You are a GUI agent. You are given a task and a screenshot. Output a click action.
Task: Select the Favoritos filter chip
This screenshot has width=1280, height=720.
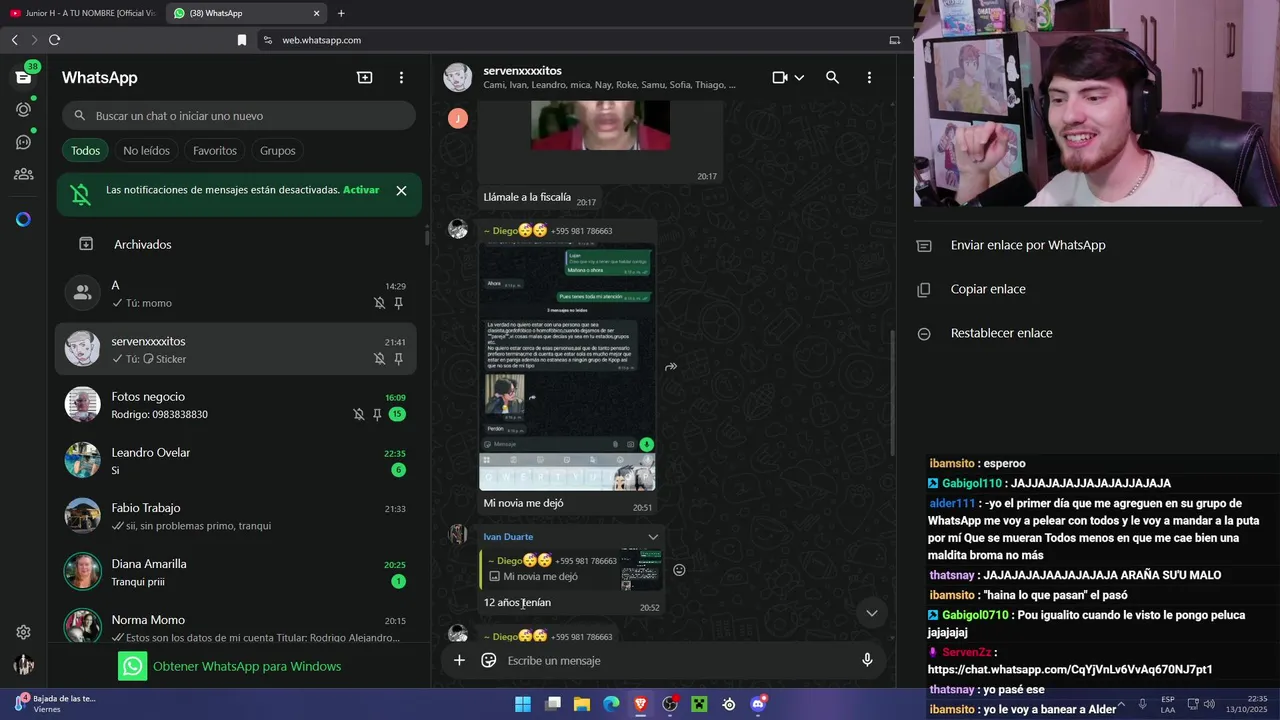[215, 150]
